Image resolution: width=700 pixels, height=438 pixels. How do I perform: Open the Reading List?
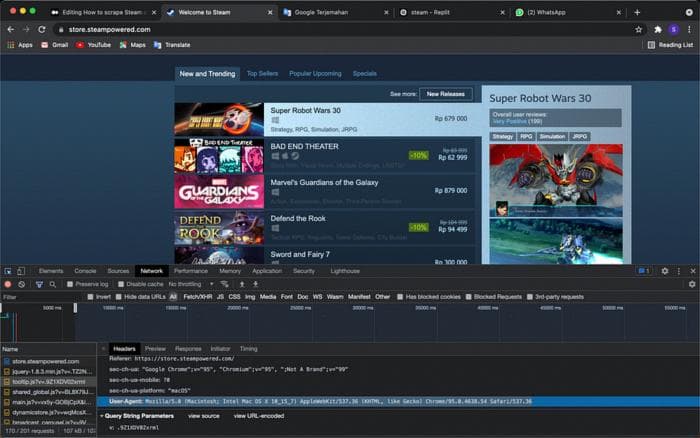670,45
